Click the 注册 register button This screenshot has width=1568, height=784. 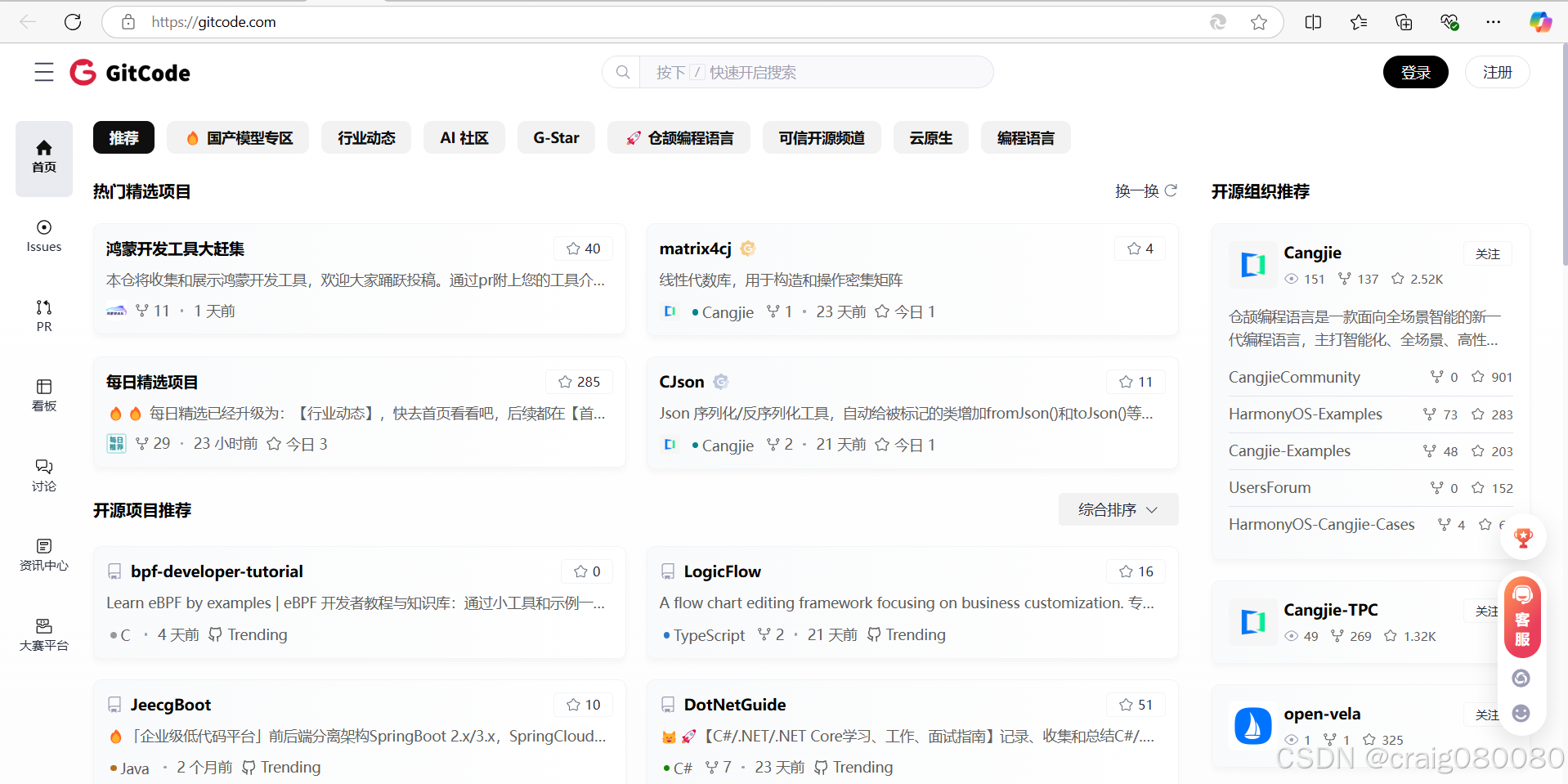coord(1498,72)
